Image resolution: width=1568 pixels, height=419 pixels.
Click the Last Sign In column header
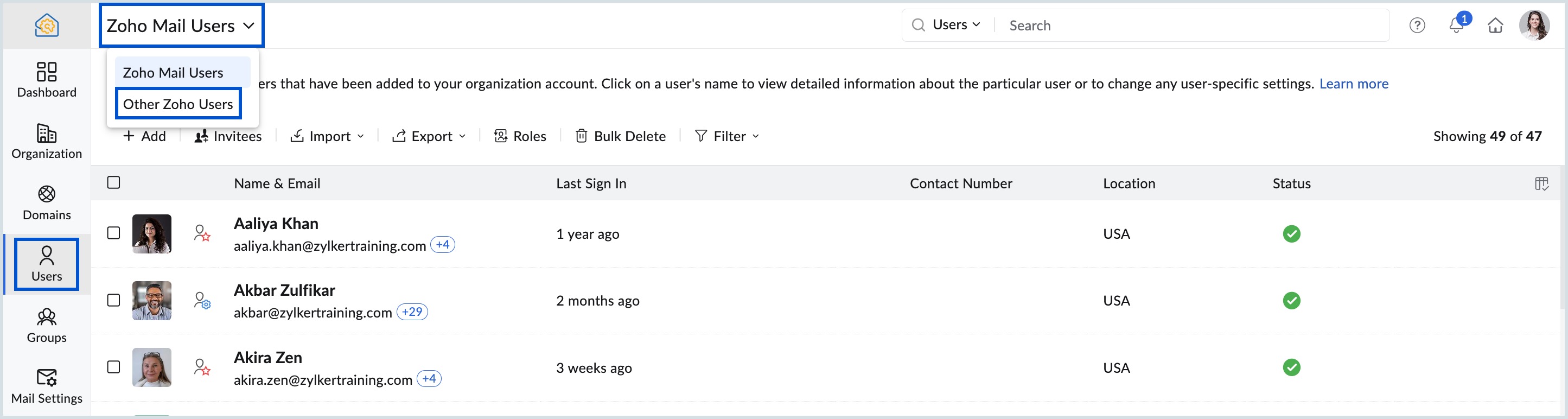(x=591, y=183)
